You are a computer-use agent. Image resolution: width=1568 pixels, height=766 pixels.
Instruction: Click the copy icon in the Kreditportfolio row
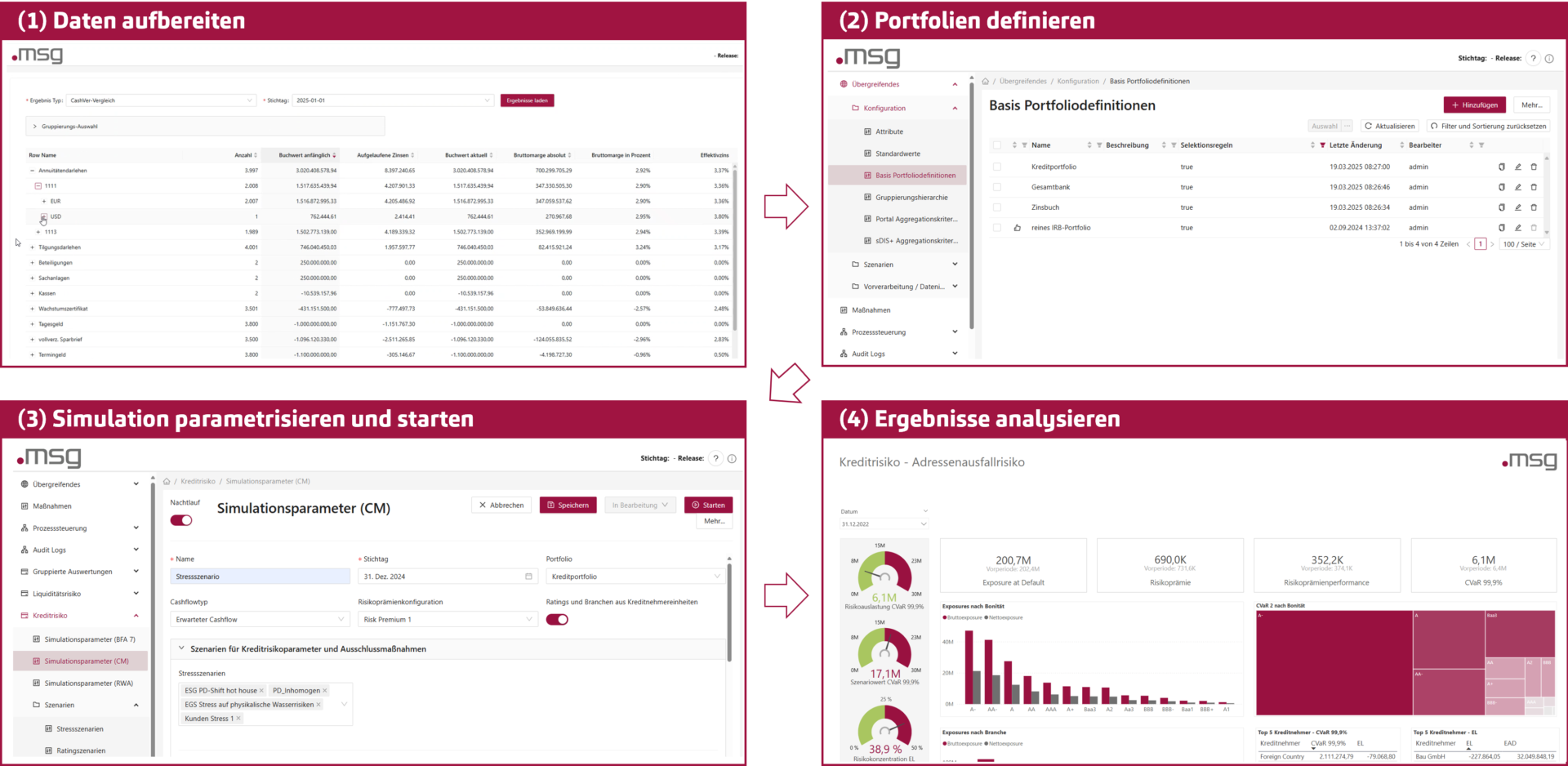tap(1501, 167)
